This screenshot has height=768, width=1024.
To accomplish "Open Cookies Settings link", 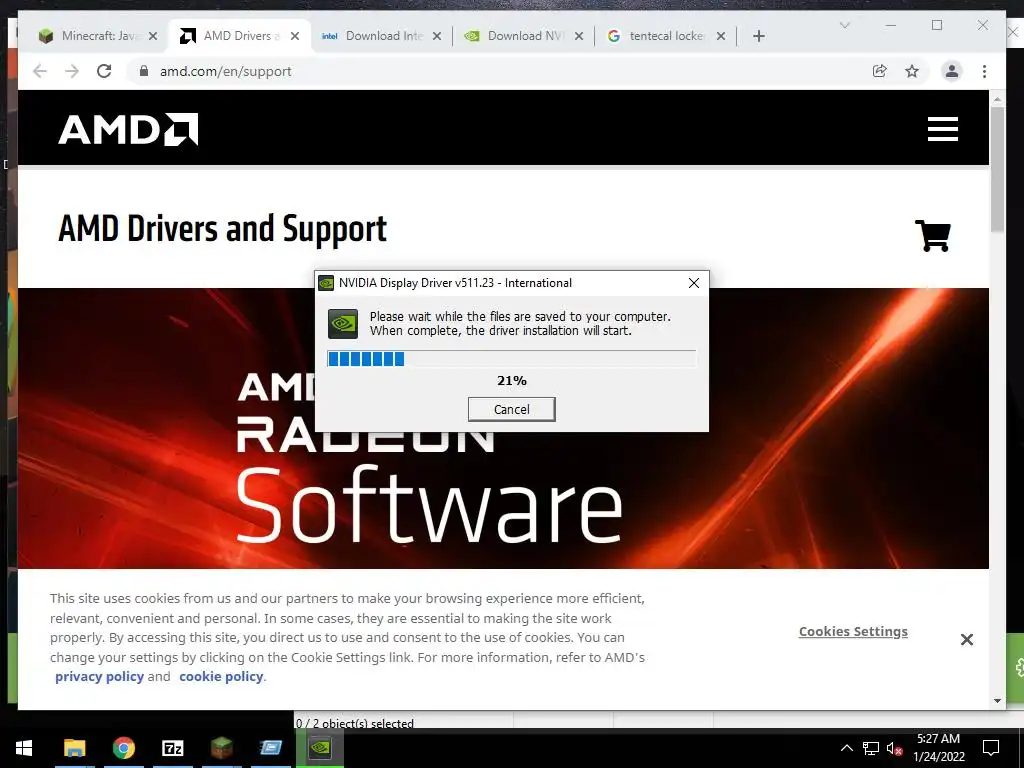I will [x=853, y=632].
